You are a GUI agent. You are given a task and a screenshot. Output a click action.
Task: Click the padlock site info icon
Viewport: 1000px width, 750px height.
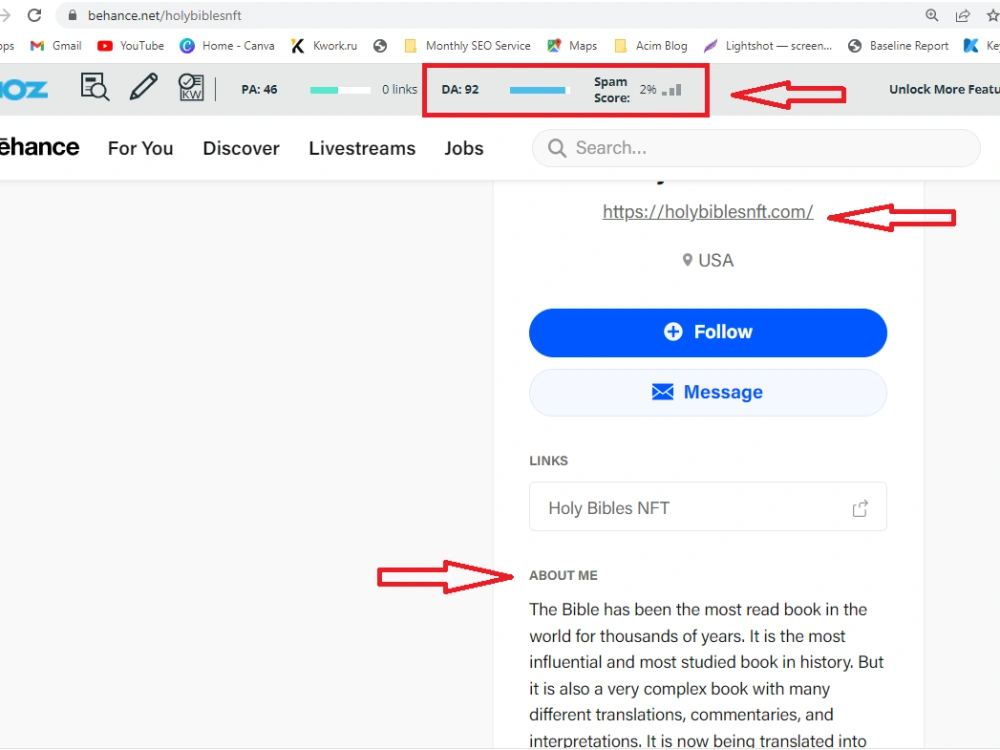tap(73, 15)
